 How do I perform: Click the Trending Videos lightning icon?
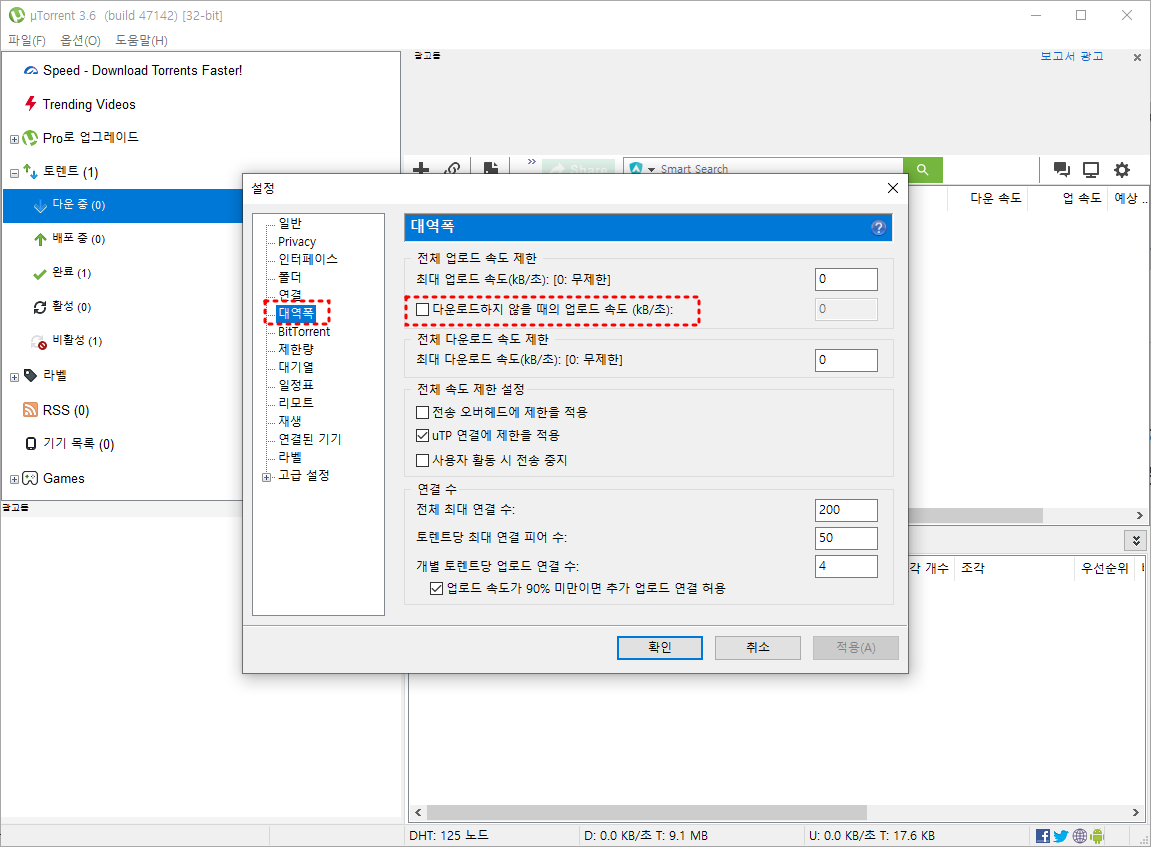(30, 103)
